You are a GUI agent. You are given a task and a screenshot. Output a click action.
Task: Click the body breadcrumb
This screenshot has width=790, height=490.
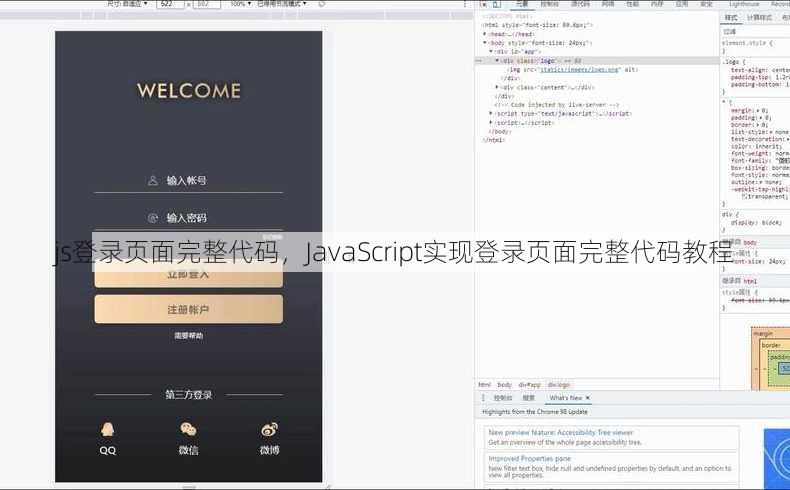tap(504, 385)
